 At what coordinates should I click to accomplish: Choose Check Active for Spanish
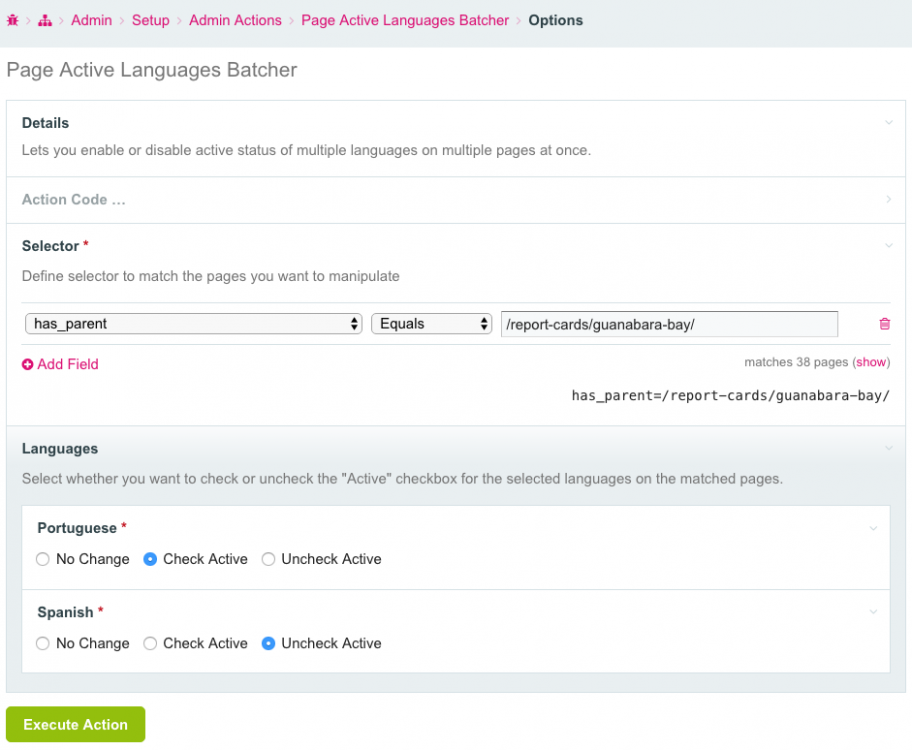click(x=150, y=644)
